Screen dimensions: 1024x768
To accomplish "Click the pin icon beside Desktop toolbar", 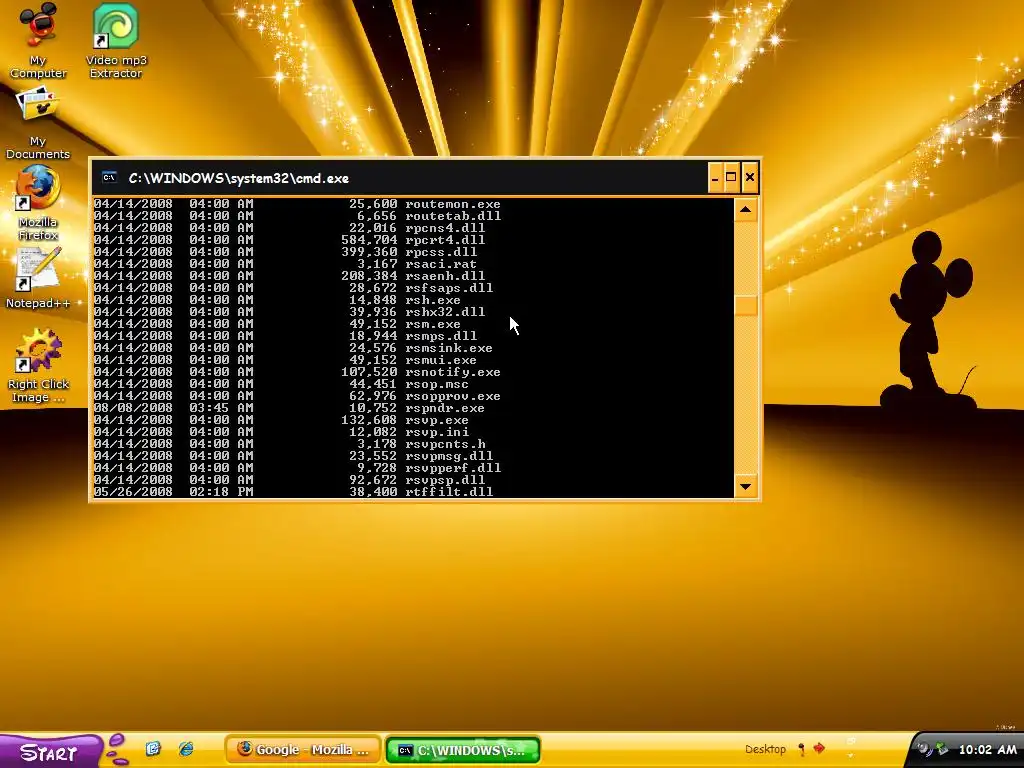I will 801,749.
